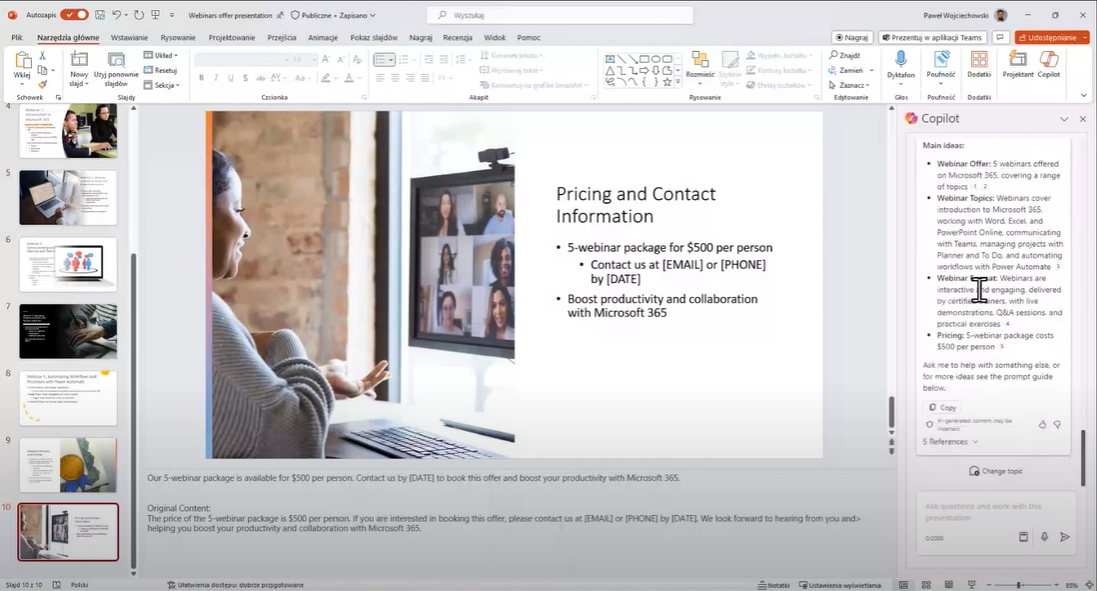
Task: Open the Plik menu tab
Action: tap(17, 38)
